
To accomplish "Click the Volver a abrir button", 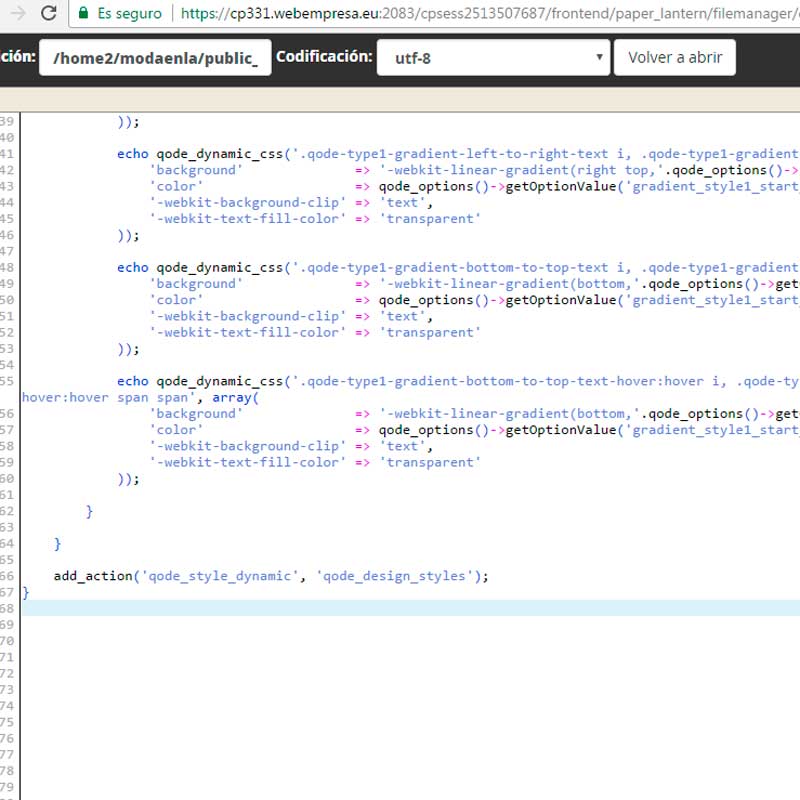I will tap(674, 58).
